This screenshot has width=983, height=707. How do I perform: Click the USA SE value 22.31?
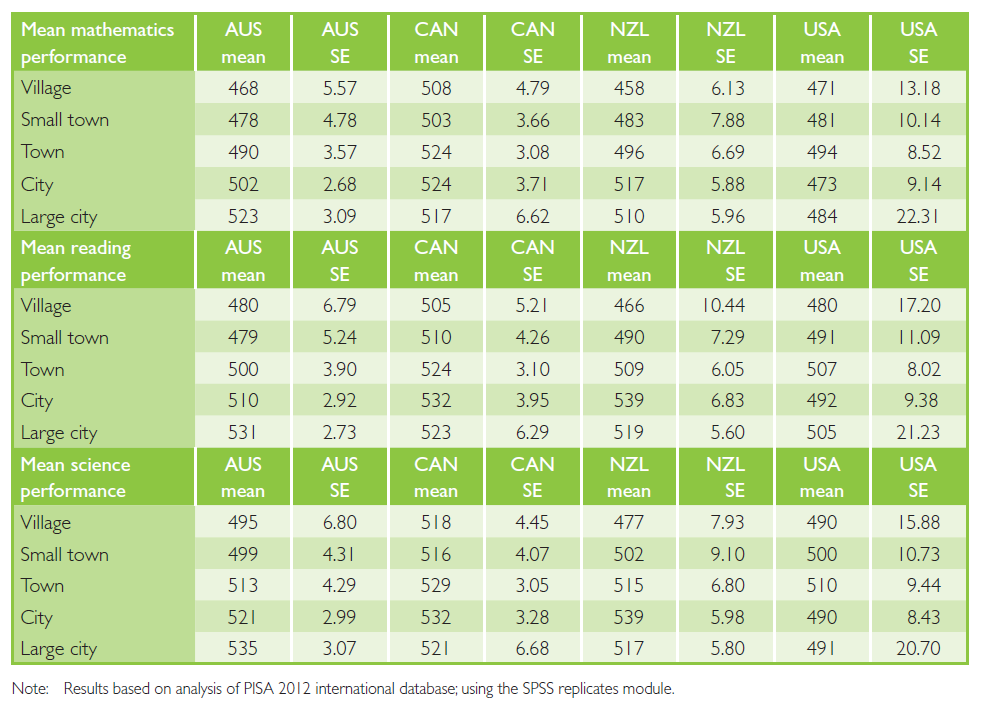coord(918,217)
